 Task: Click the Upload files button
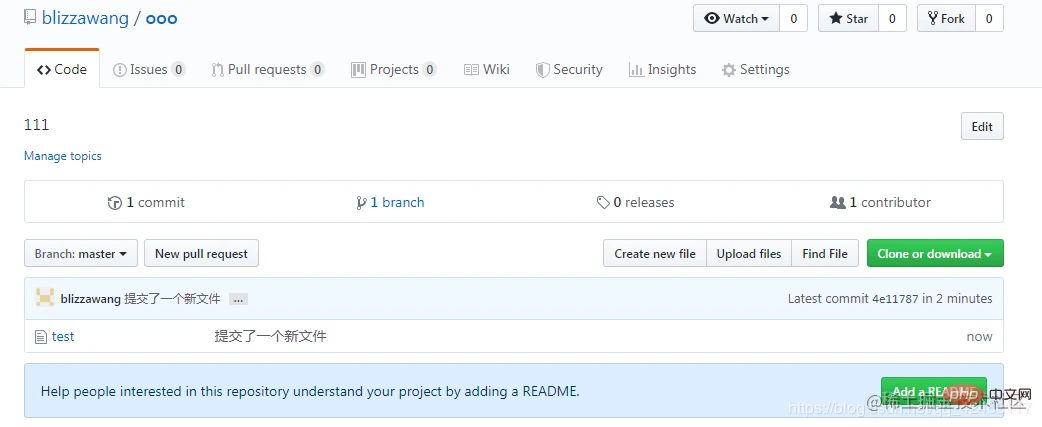coord(749,254)
